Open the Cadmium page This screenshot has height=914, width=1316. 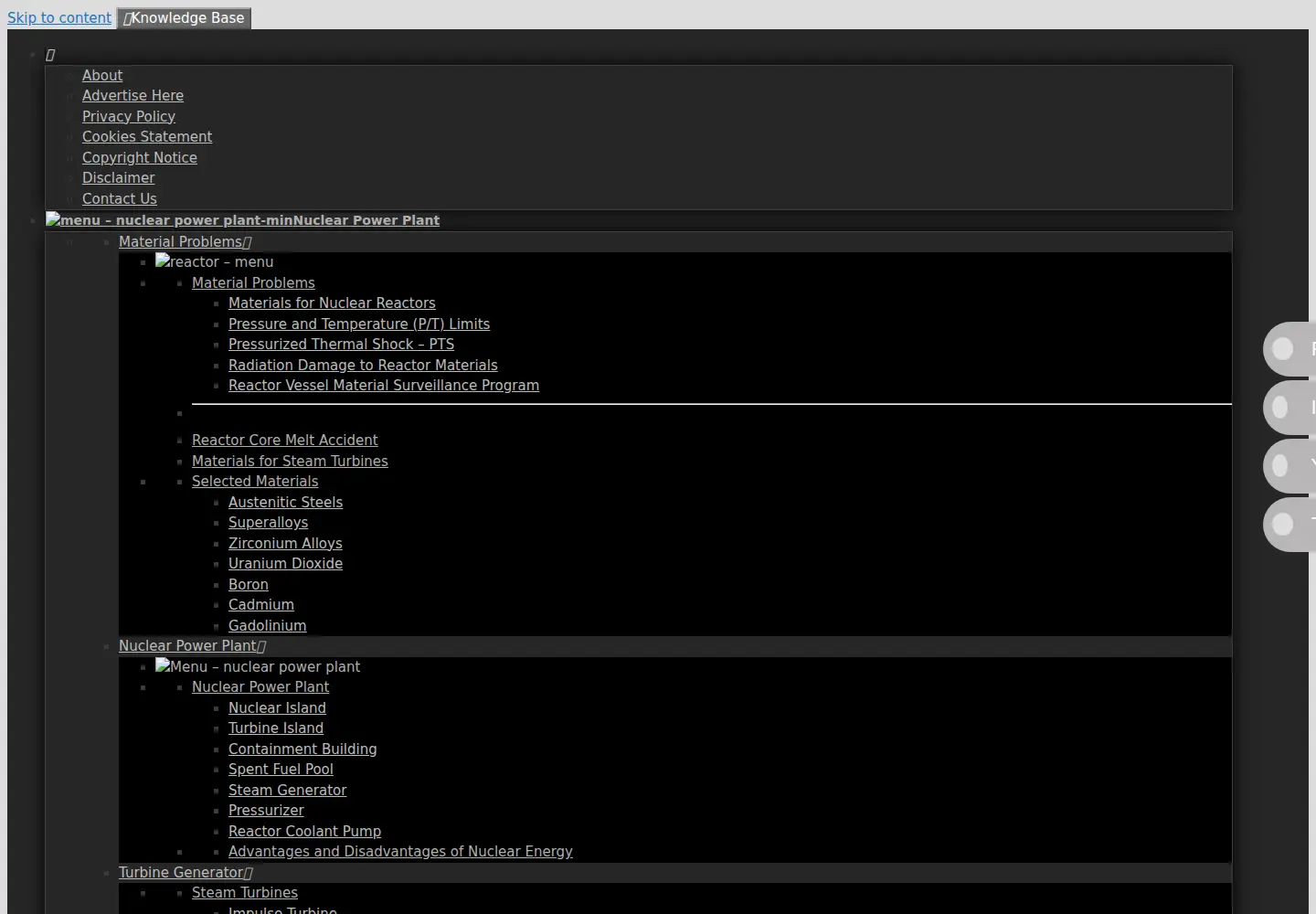point(261,605)
